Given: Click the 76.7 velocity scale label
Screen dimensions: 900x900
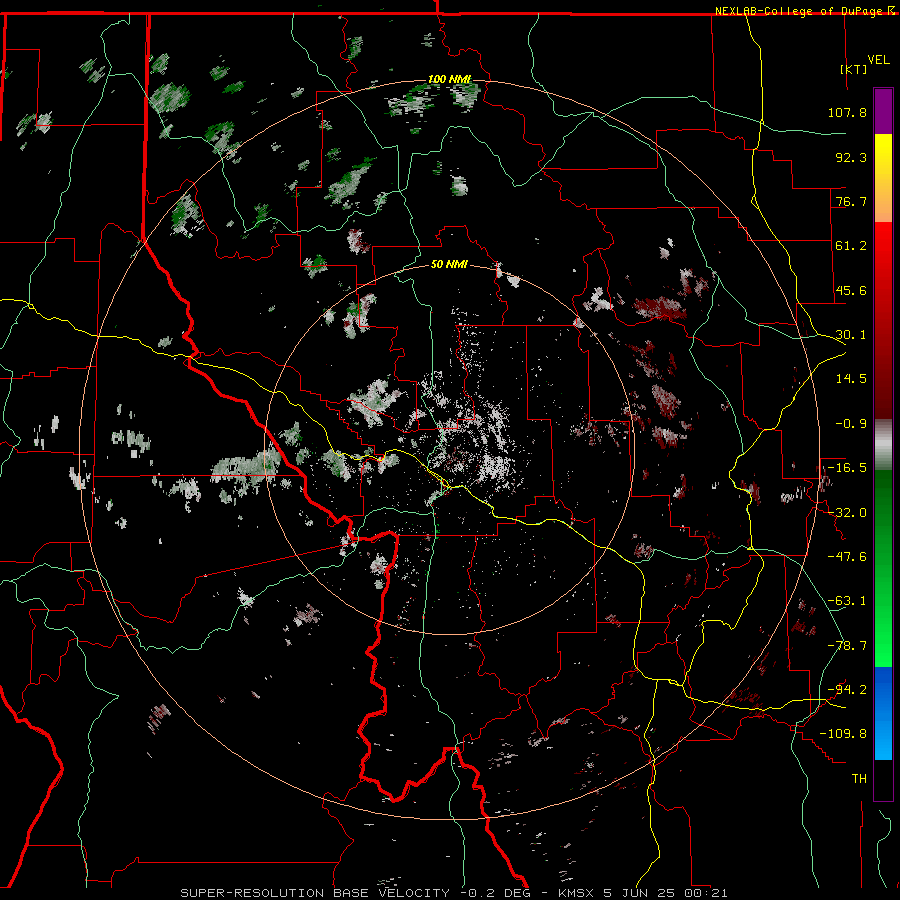Looking at the screenshot, I should point(851,201).
